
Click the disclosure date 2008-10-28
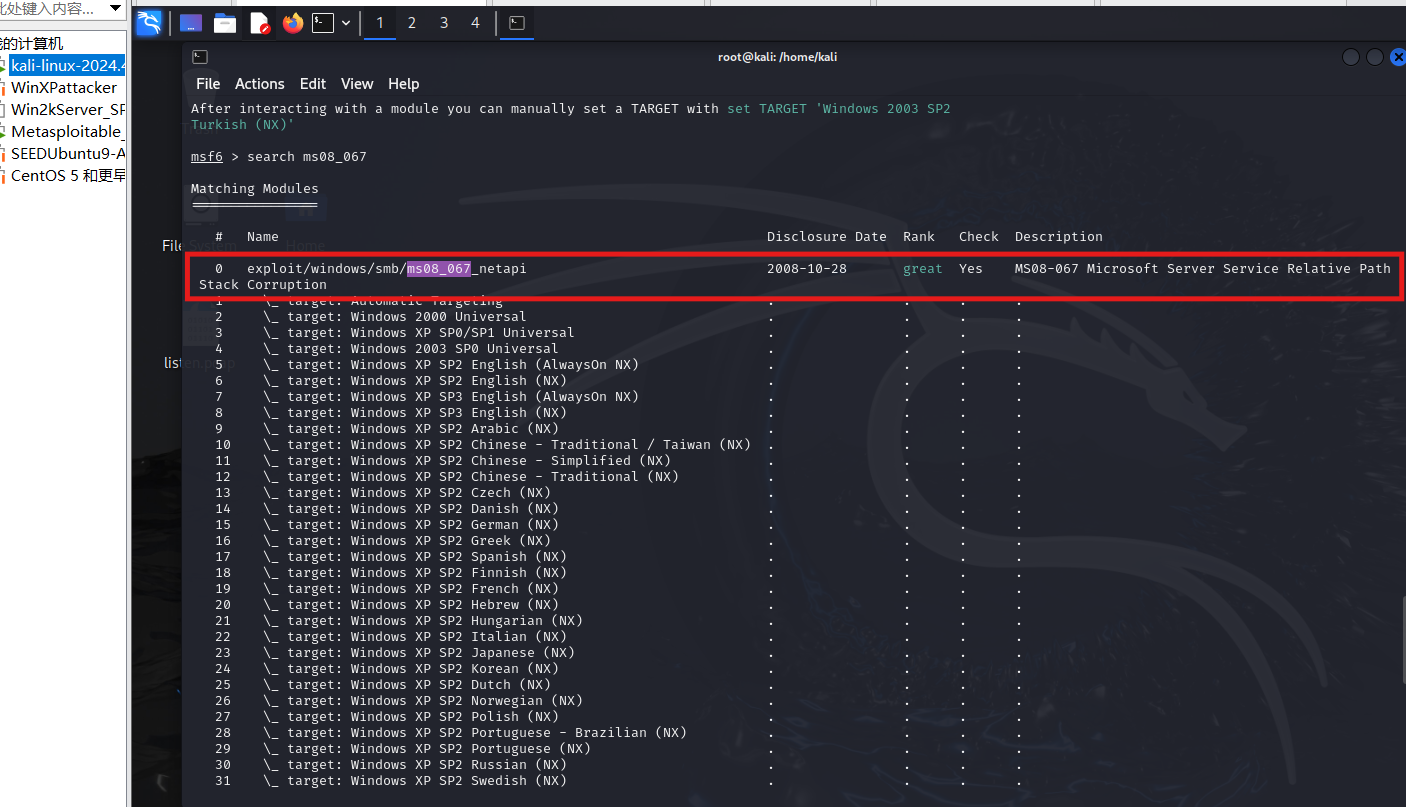coord(807,268)
